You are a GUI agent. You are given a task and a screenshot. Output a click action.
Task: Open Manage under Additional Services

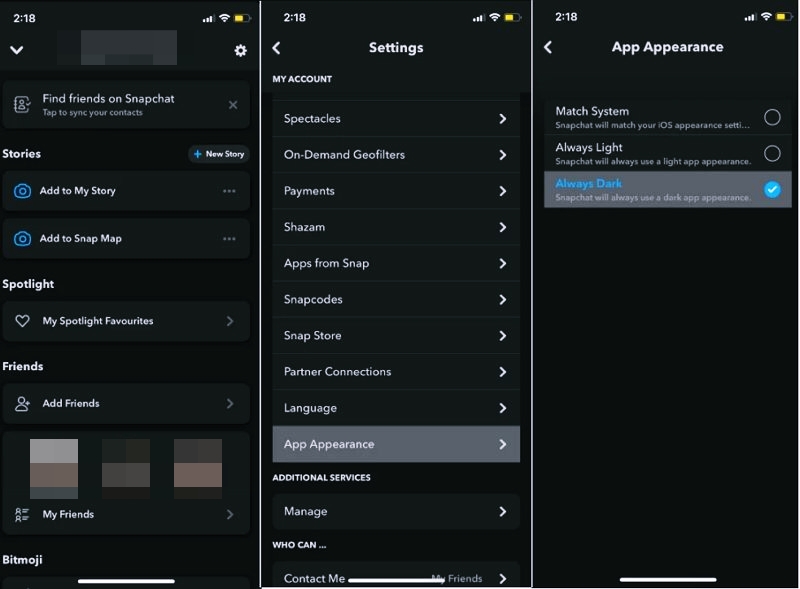point(396,511)
